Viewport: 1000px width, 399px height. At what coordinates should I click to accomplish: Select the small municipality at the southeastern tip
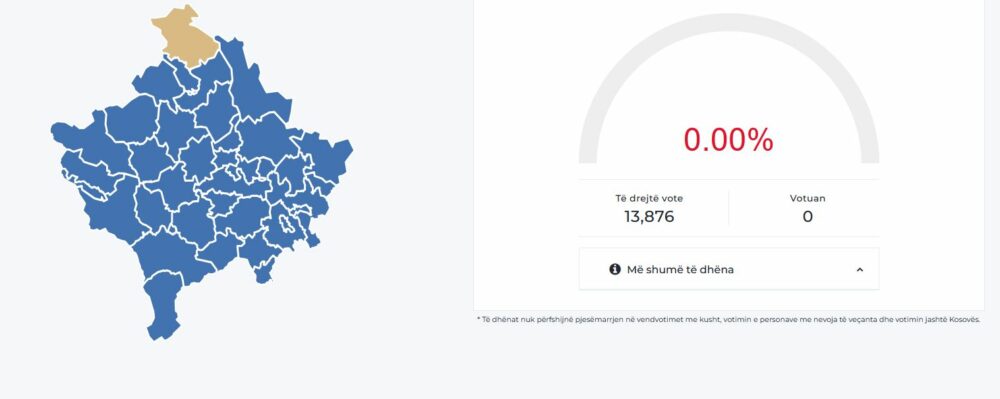tap(263, 273)
